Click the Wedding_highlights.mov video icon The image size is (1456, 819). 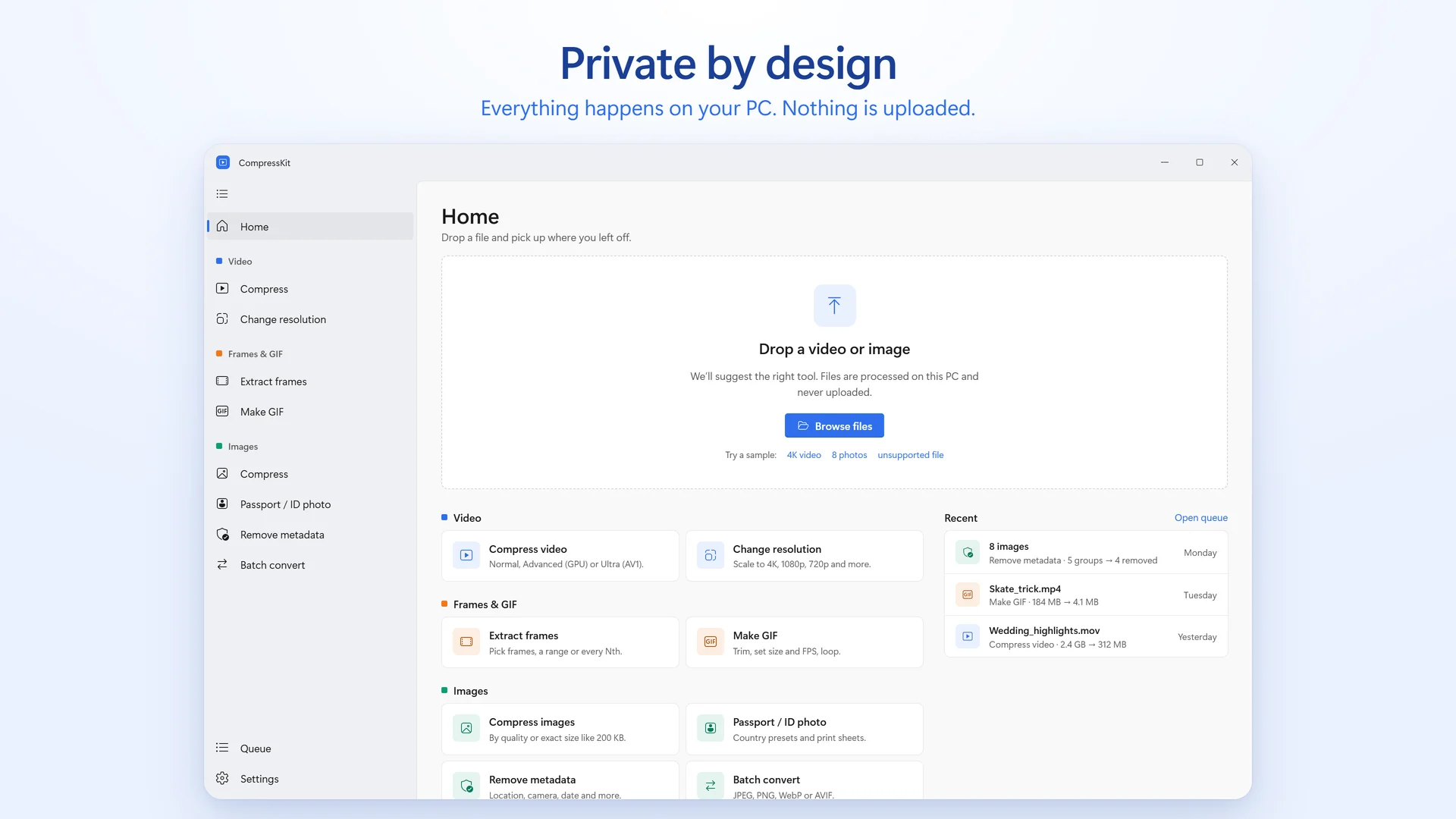coord(968,636)
